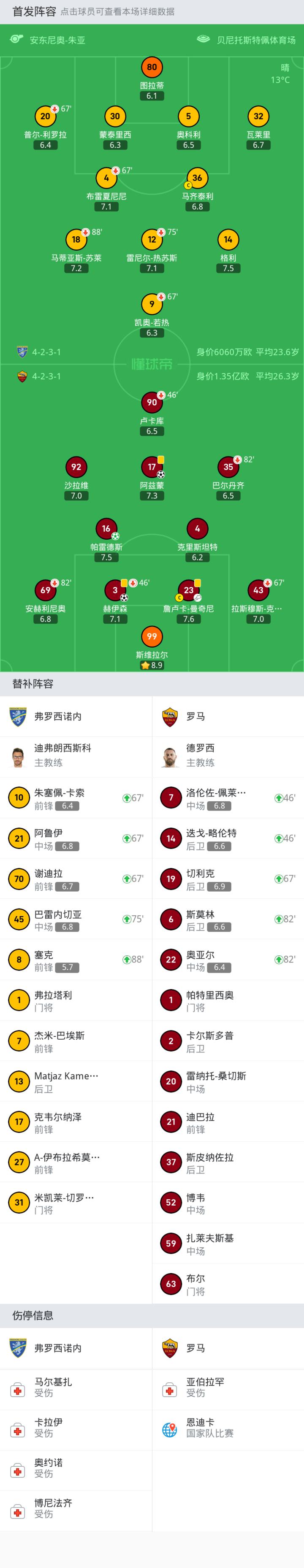The image size is (304, 1568).
Task: Click the referee name 安东尼奥-朱亚
Action: tap(57, 40)
